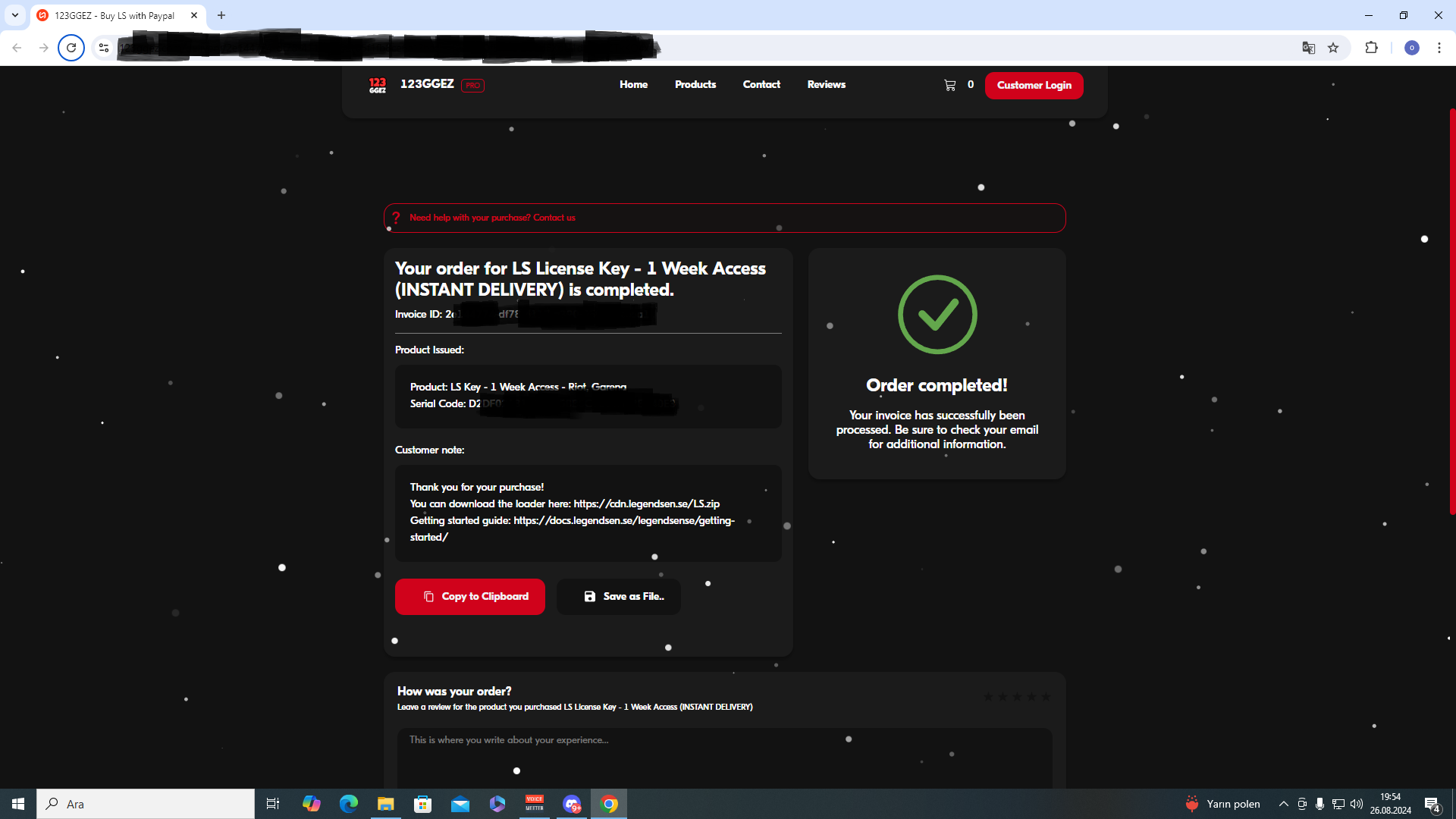Click the 'Invoice ID:' label
Viewport: 1456px width, 819px height.
coord(419,315)
